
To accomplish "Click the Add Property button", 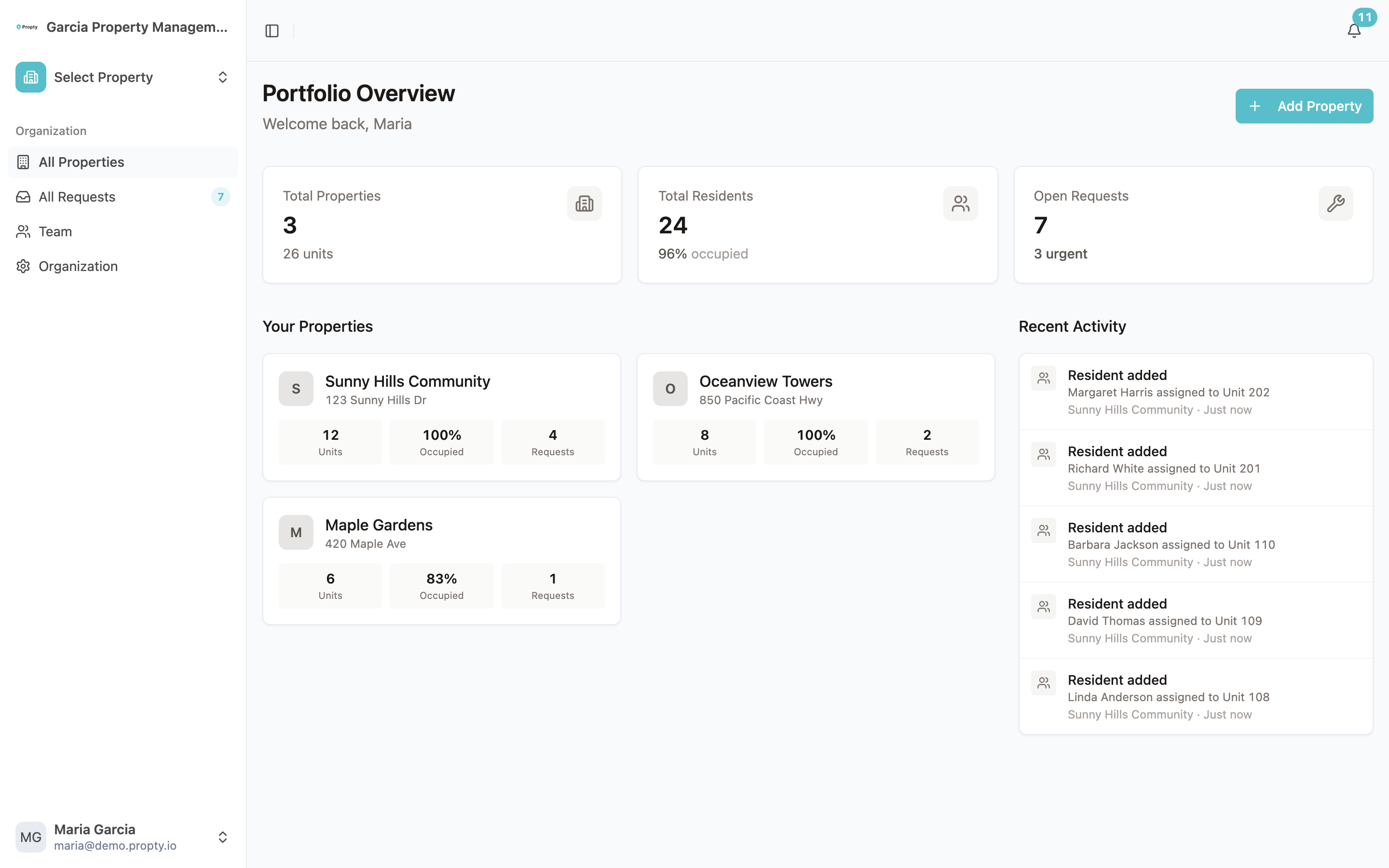I will 1304,106.
